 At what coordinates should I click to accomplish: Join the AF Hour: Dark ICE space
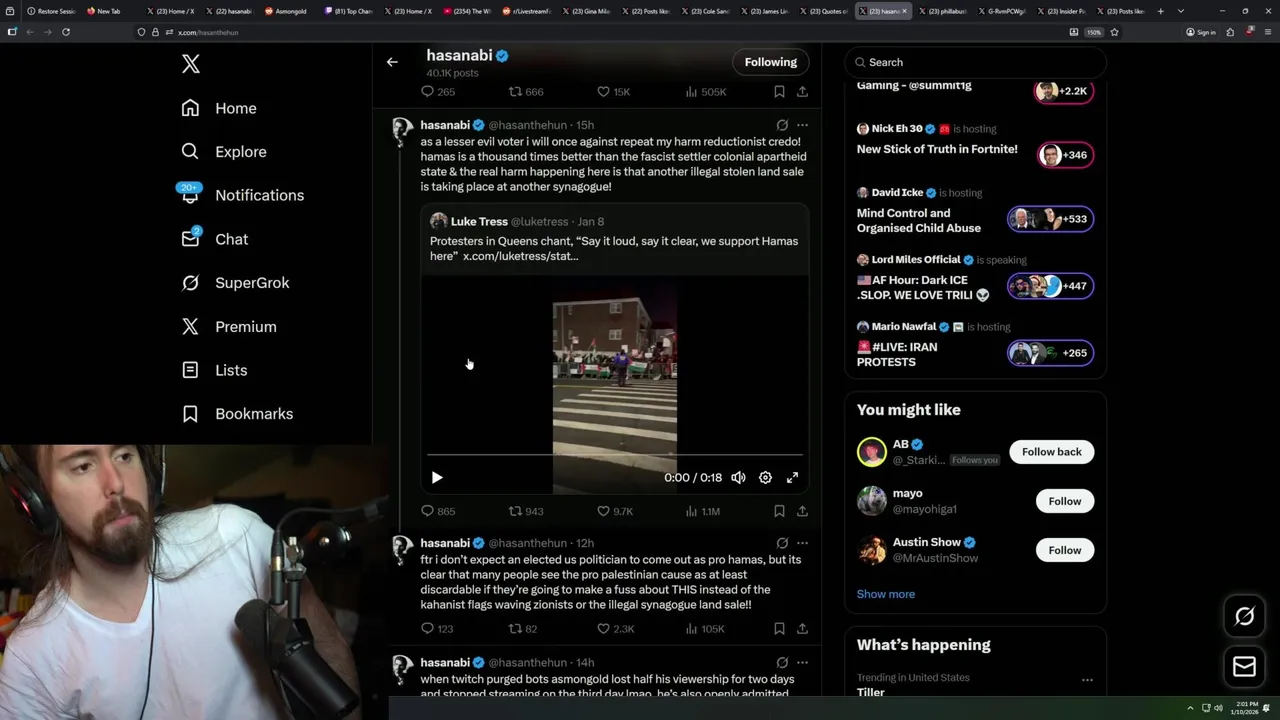pyautogui.click(x=1050, y=286)
